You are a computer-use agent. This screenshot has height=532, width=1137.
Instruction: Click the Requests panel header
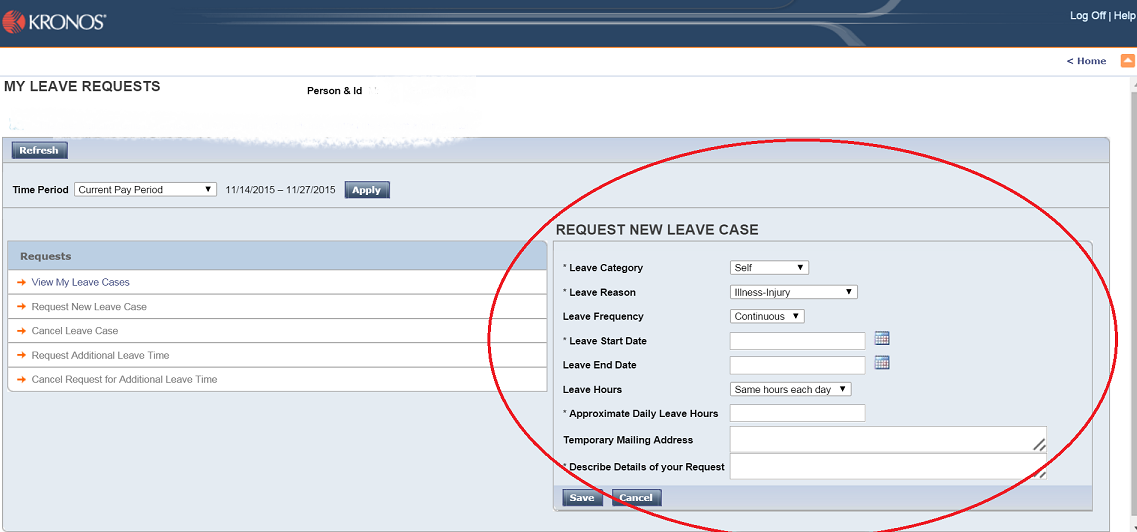coord(277,256)
